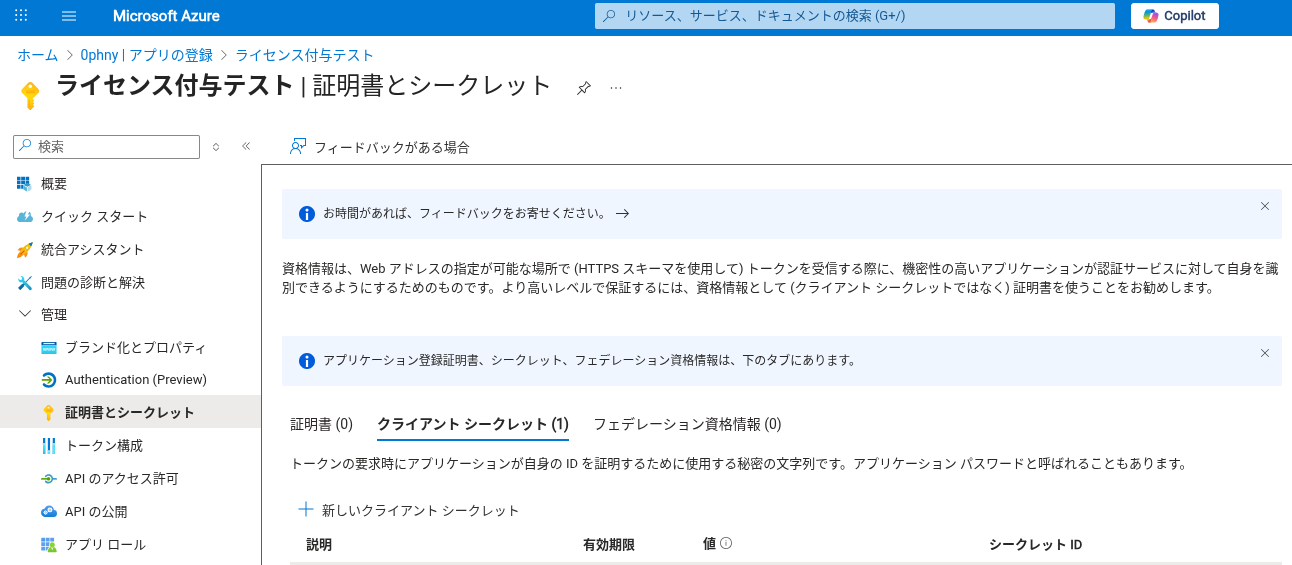Open the Azure apps grid launcher
Image resolution: width=1292 pixels, height=565 pixels.
21,16
